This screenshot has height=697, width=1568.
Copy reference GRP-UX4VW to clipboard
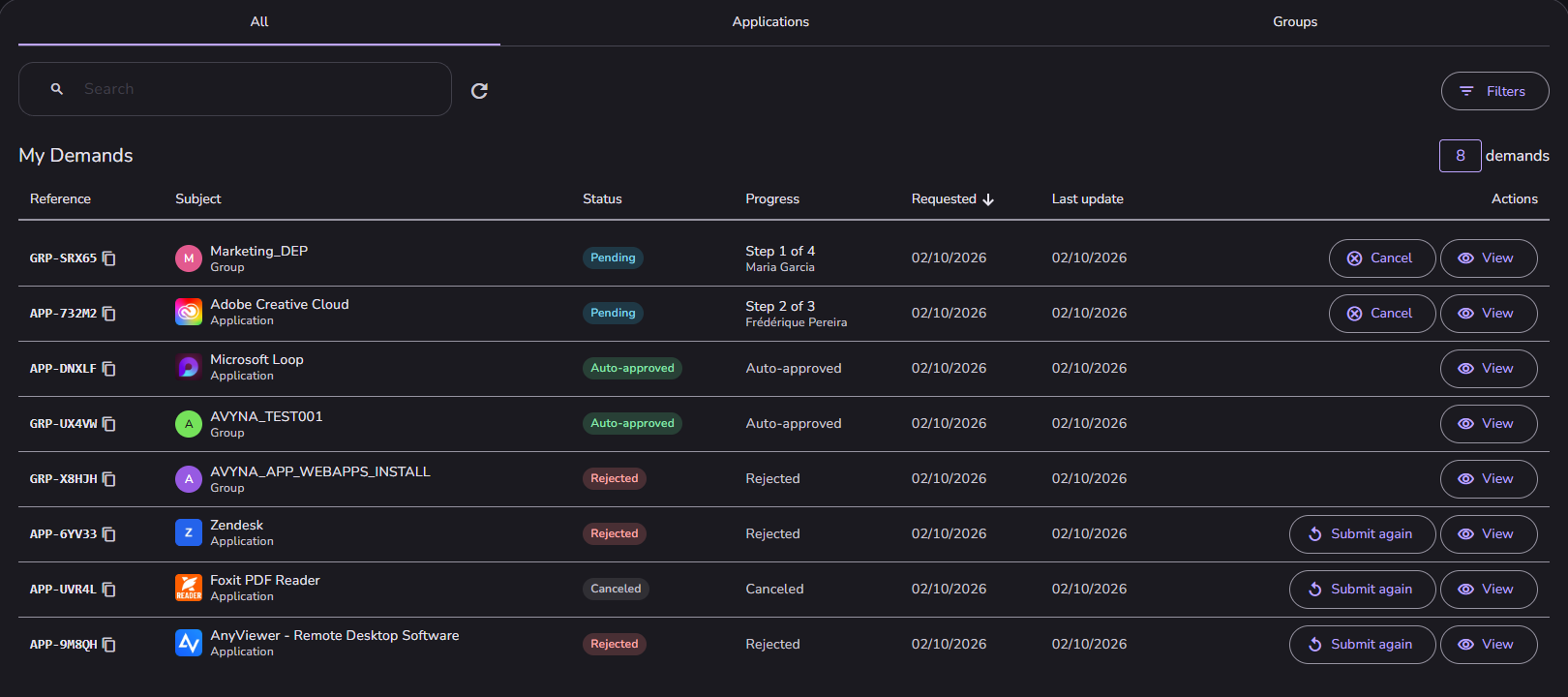tap(109, 424)
